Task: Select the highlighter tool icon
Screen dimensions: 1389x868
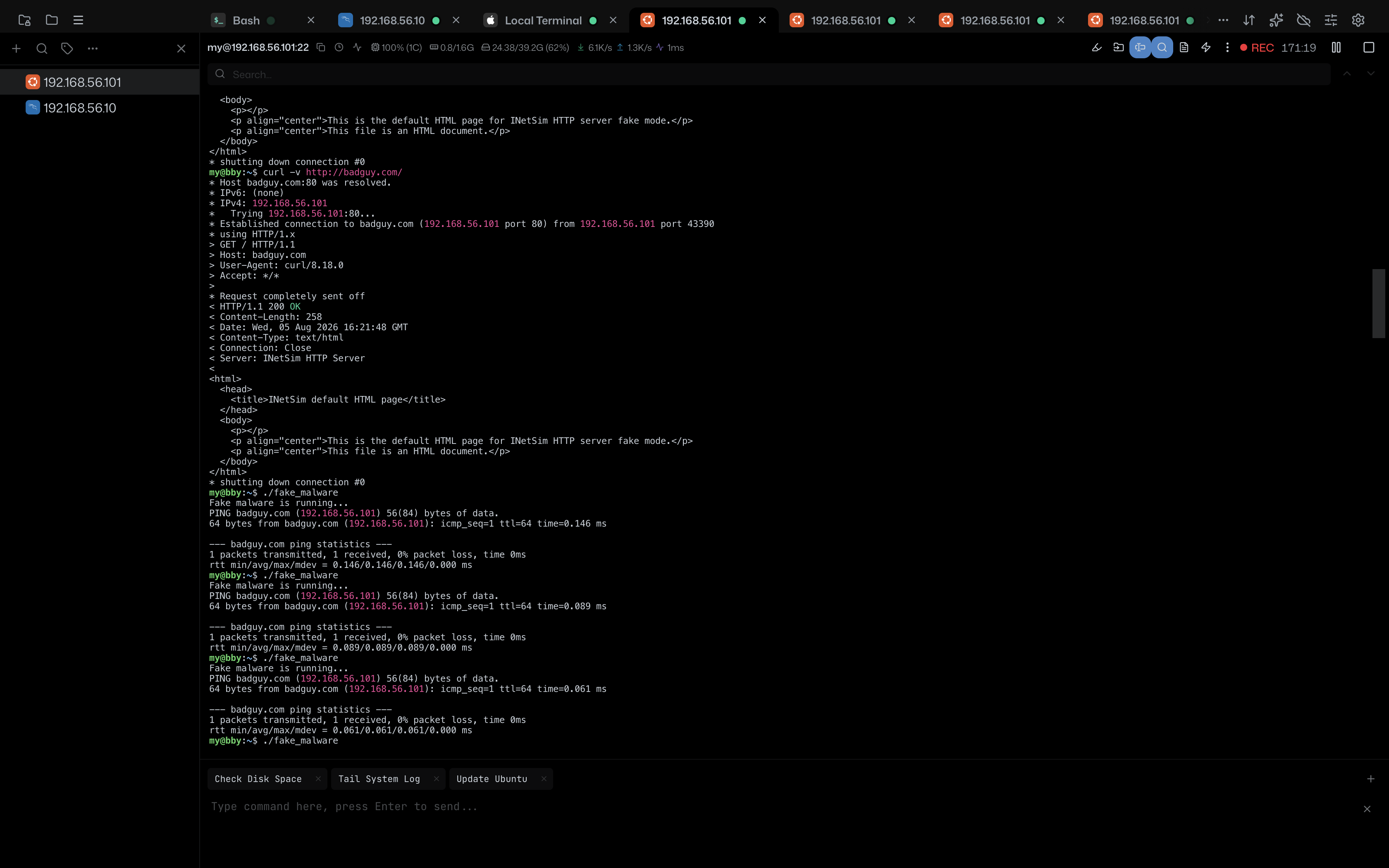Action: pos(1096,48)
